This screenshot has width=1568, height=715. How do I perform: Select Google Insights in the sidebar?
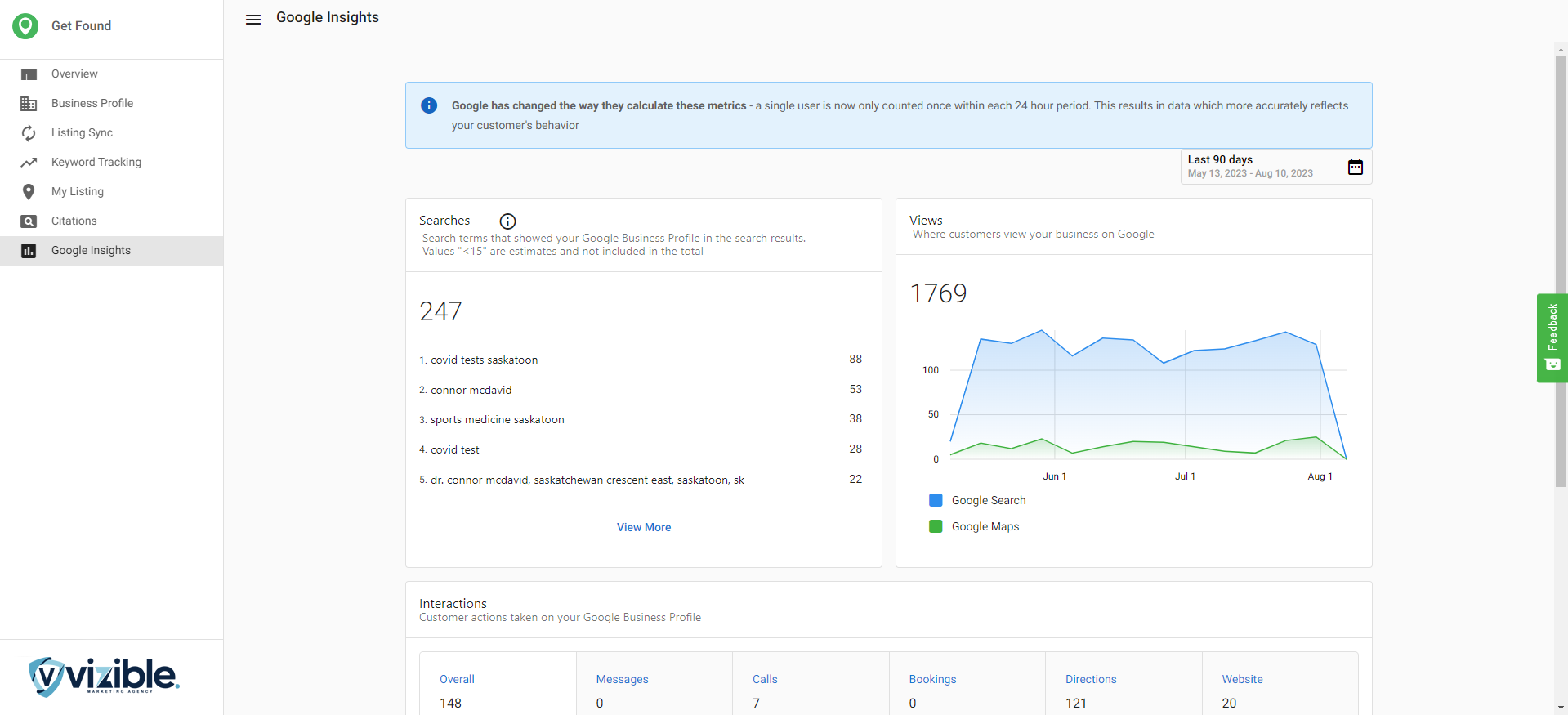click(x=91, y=251)
